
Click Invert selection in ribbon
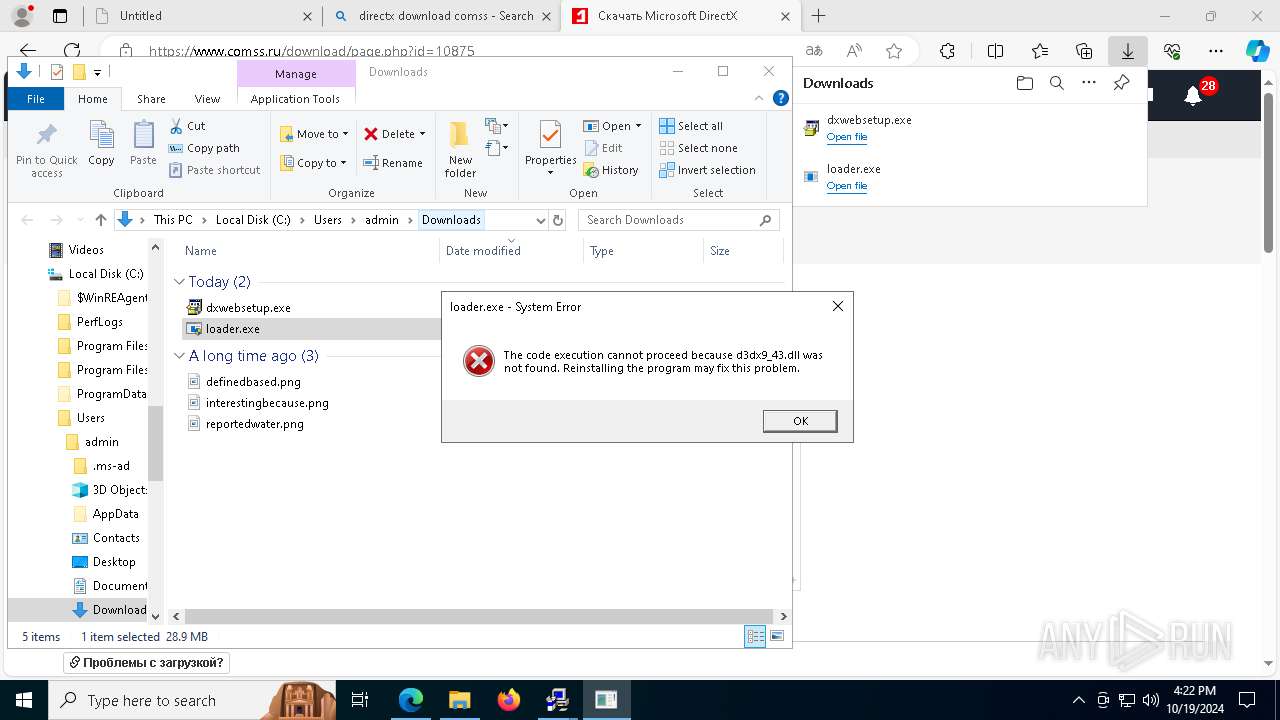[x=707, y=170]
